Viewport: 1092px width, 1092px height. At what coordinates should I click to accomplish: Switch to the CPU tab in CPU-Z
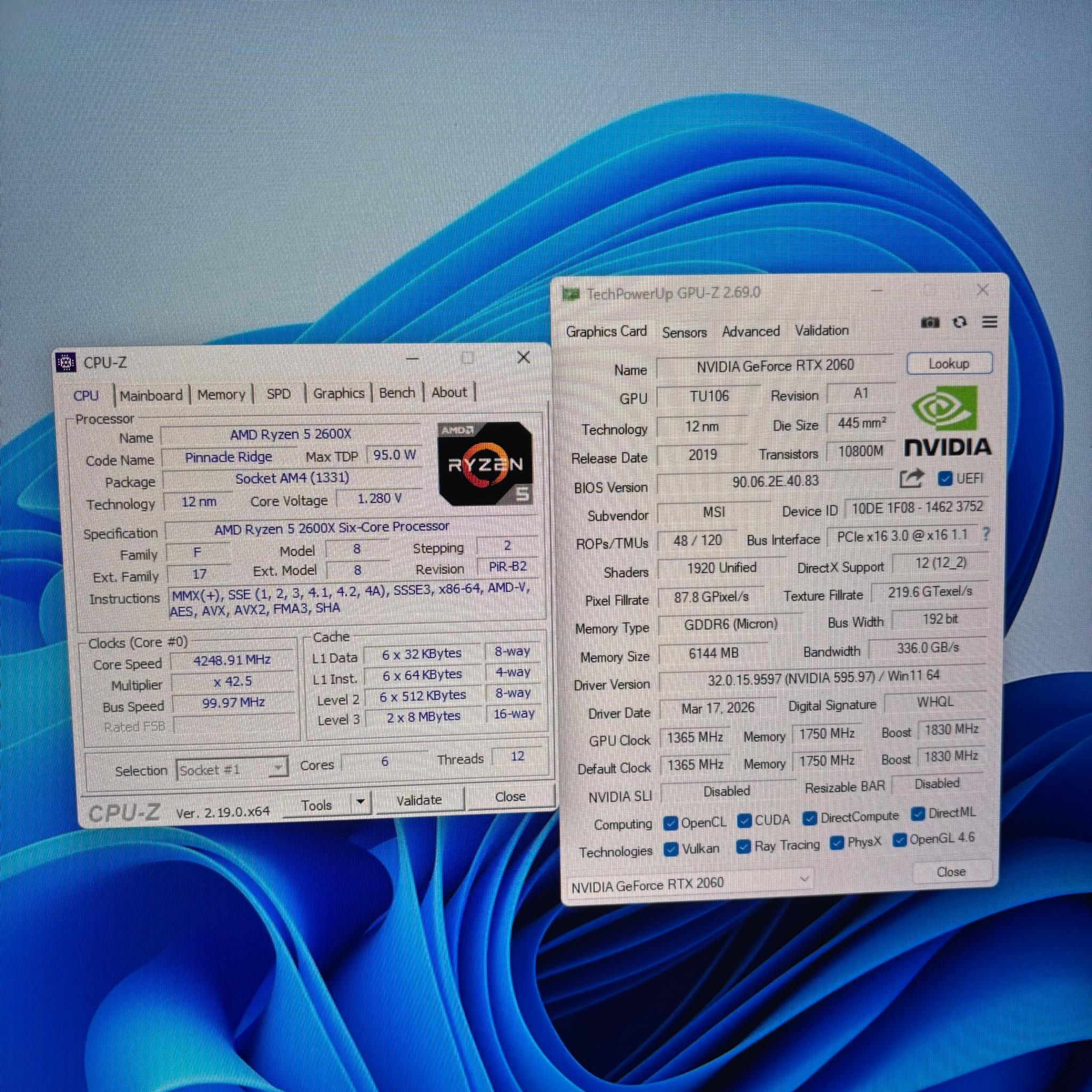[86, 396]
